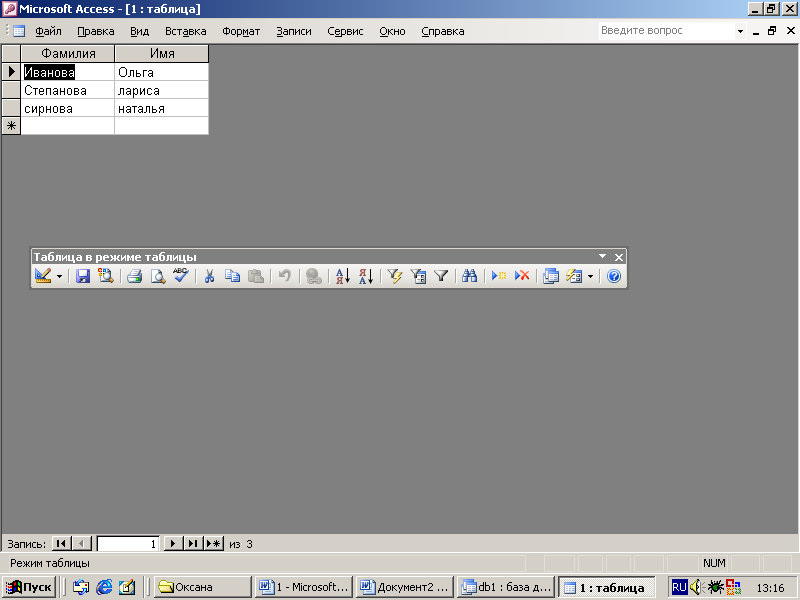The width and height of the screenshot is (800, 600).
Task: Open Print Preview from the toolbar
Action: 158,276
